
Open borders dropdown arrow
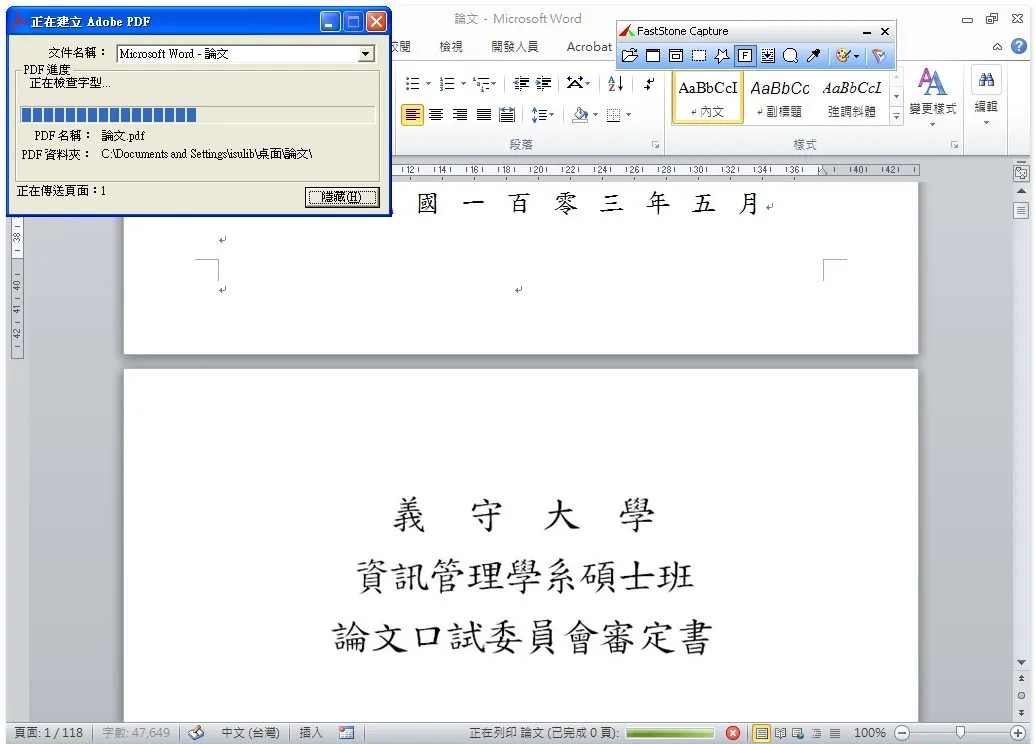click(x=628, y=115)
